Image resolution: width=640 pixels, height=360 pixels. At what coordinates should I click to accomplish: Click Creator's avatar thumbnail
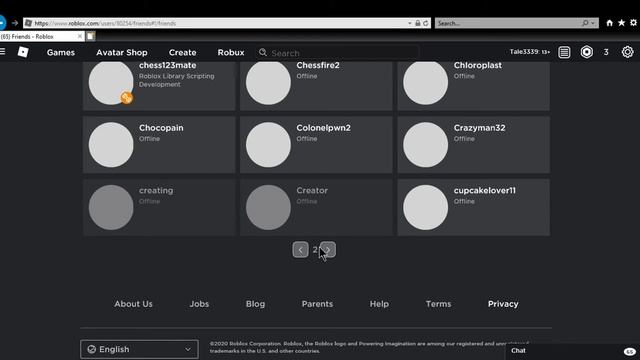268,207
